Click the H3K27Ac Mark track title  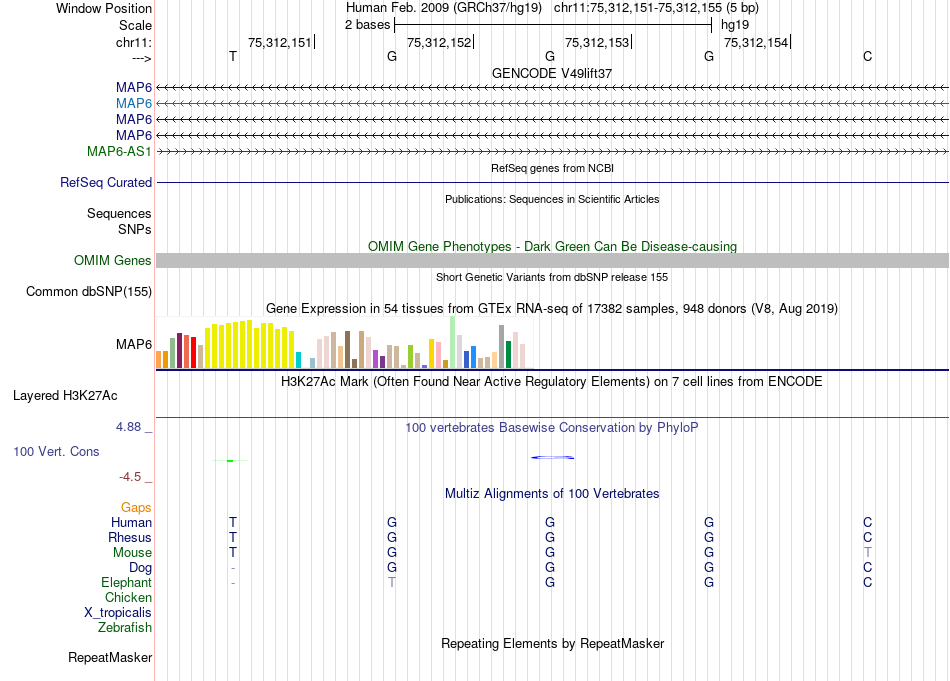pyautogui.click(x=552, y=382)
